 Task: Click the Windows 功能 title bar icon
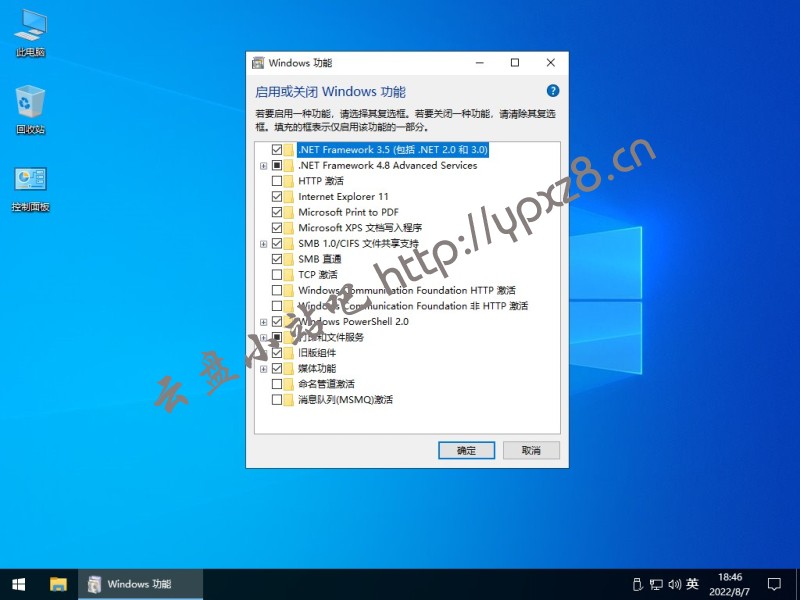(x=258, y=63)
